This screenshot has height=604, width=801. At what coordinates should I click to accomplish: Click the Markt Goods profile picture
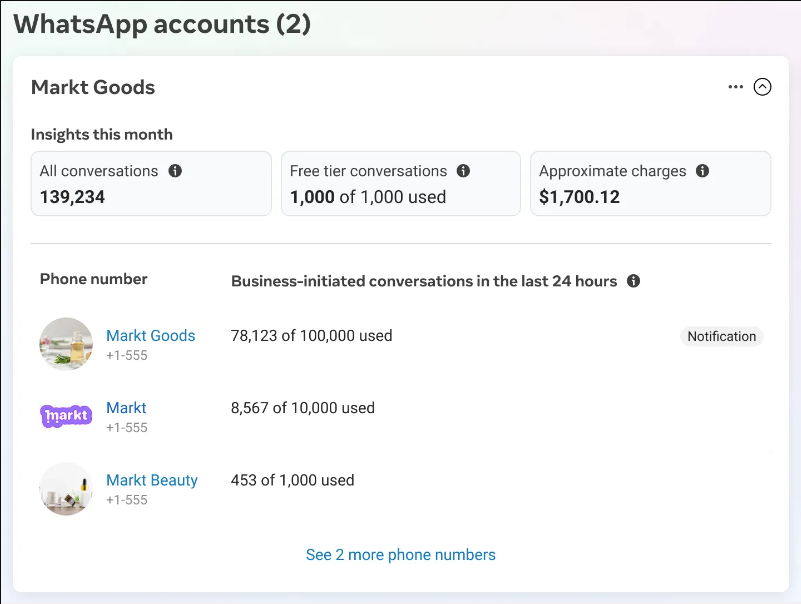pyautogui.click(x=66, y=344)
